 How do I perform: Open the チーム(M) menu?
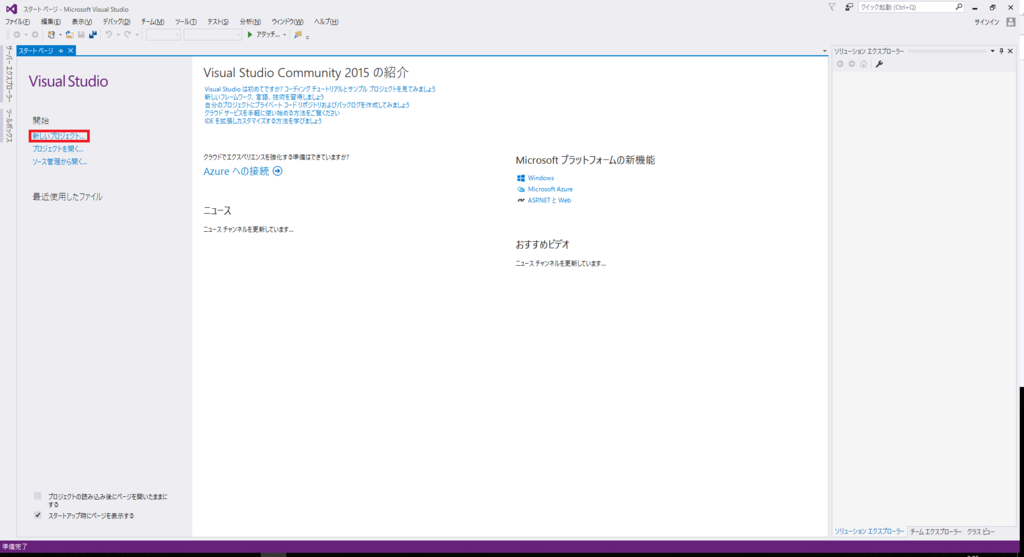coord(153,22)
